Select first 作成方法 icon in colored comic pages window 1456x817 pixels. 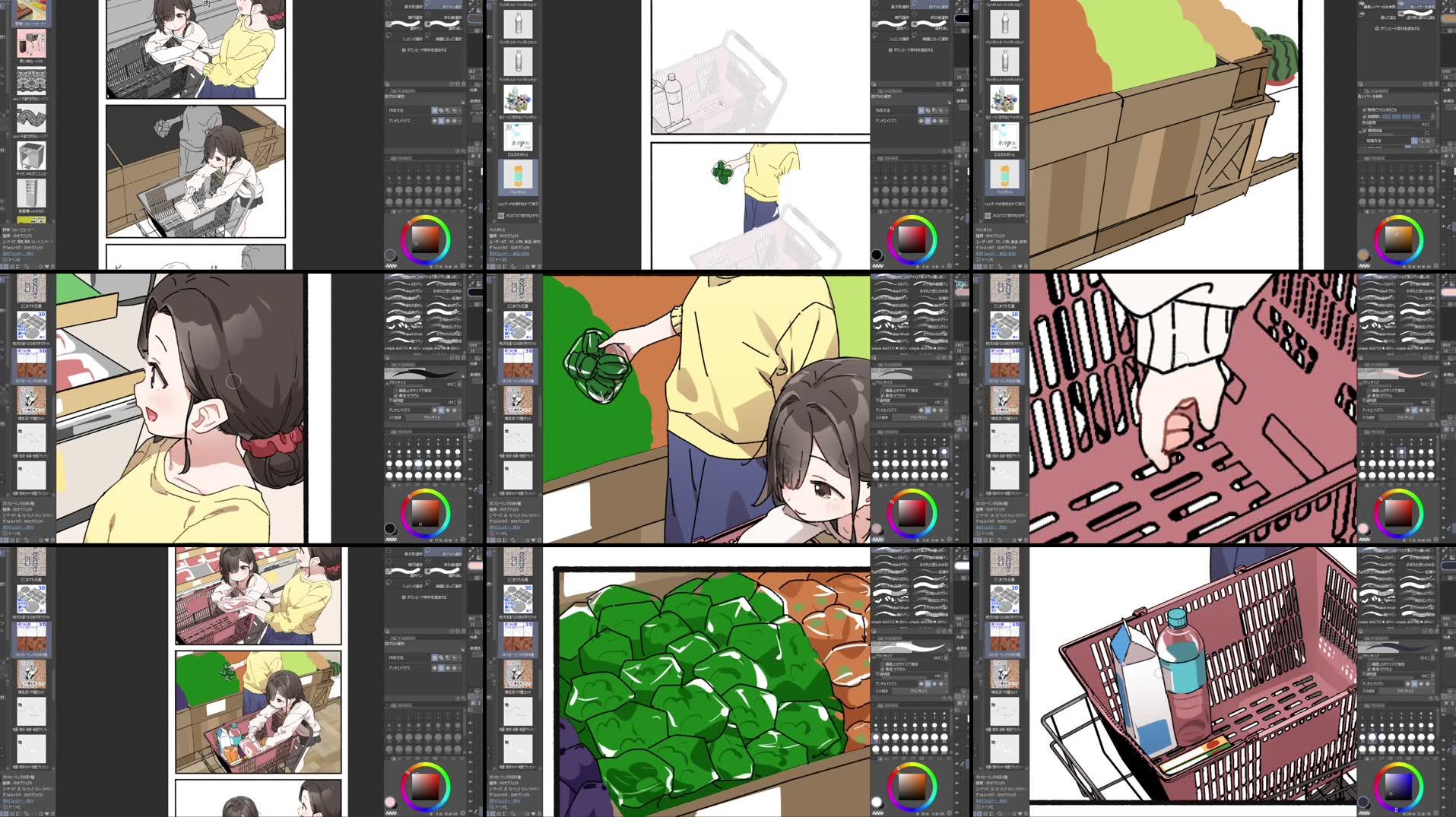point(435,657)
